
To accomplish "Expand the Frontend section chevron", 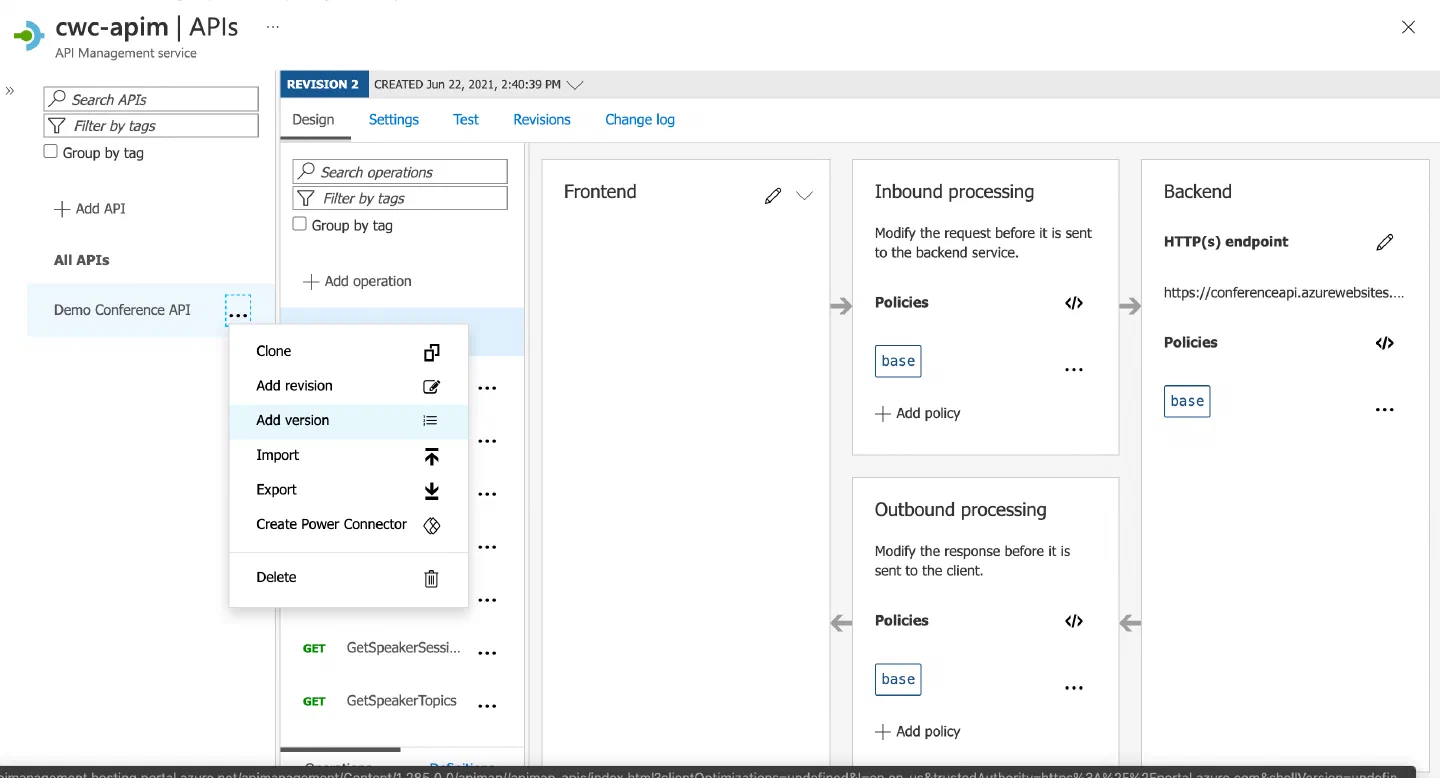I will pyautogui.click(x=804, y=196).
